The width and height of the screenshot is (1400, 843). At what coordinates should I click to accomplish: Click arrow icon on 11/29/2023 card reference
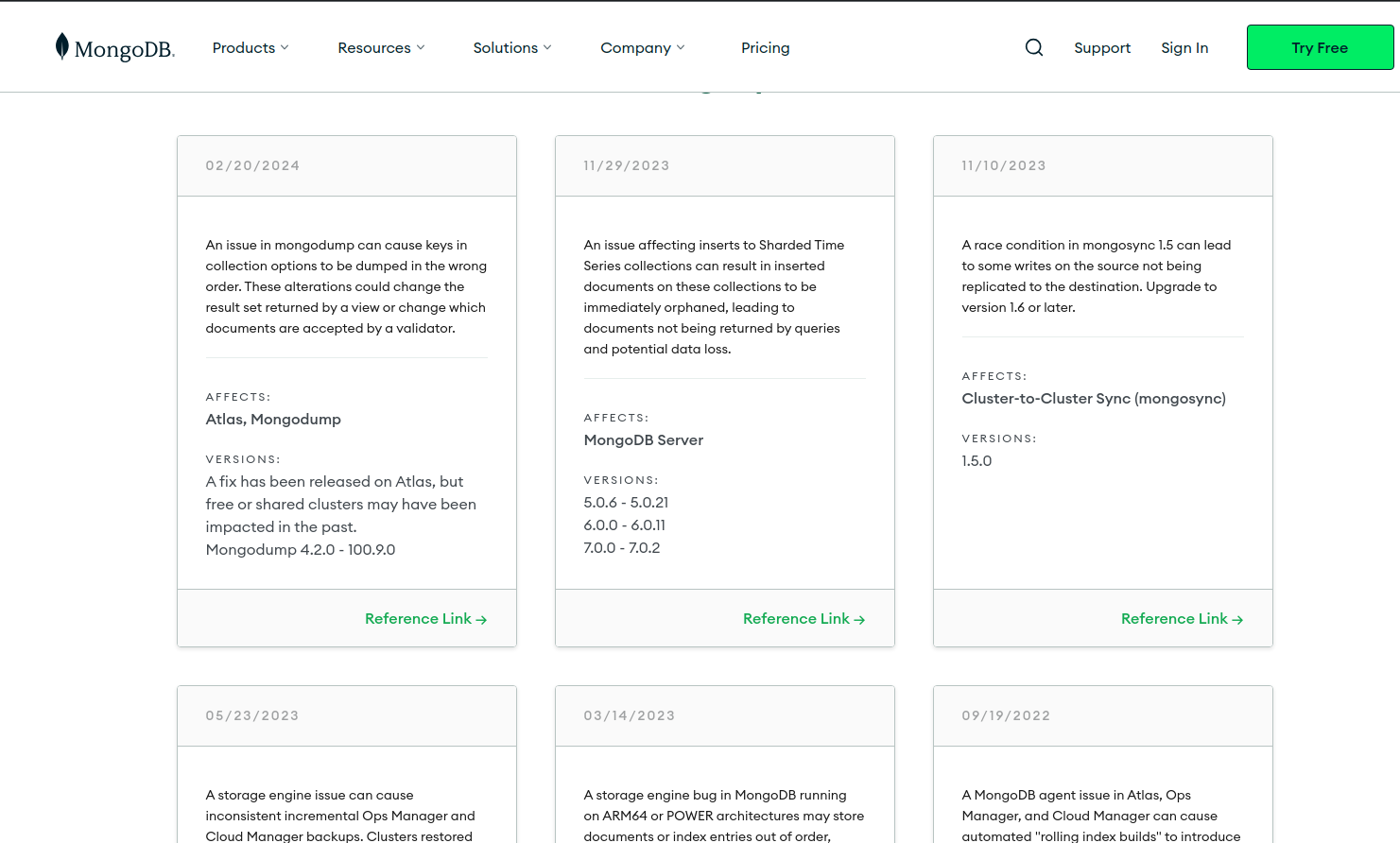point(859,620)
